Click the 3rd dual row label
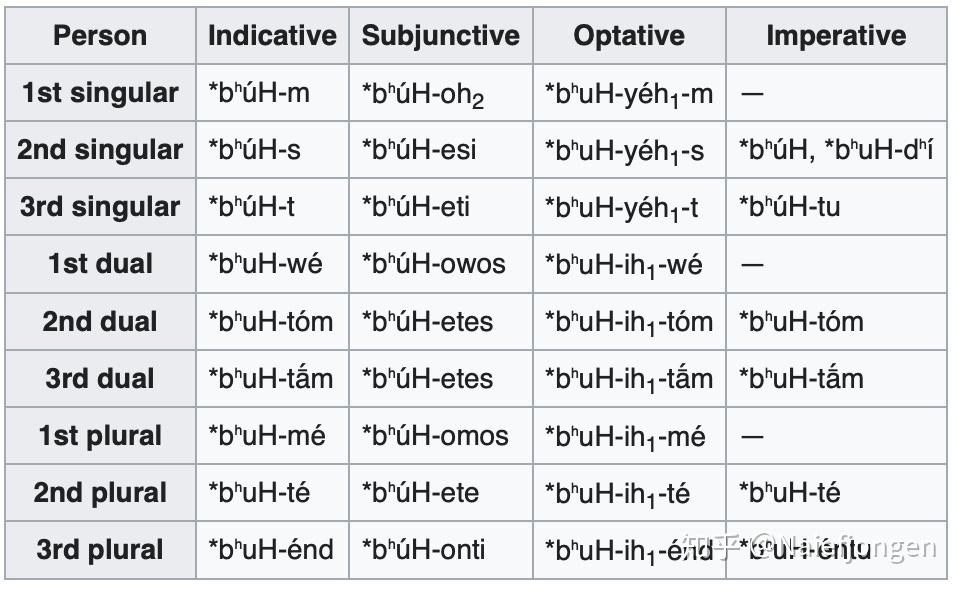The height and width of the screenshot is (590, 962). click(x=100, y=378)
